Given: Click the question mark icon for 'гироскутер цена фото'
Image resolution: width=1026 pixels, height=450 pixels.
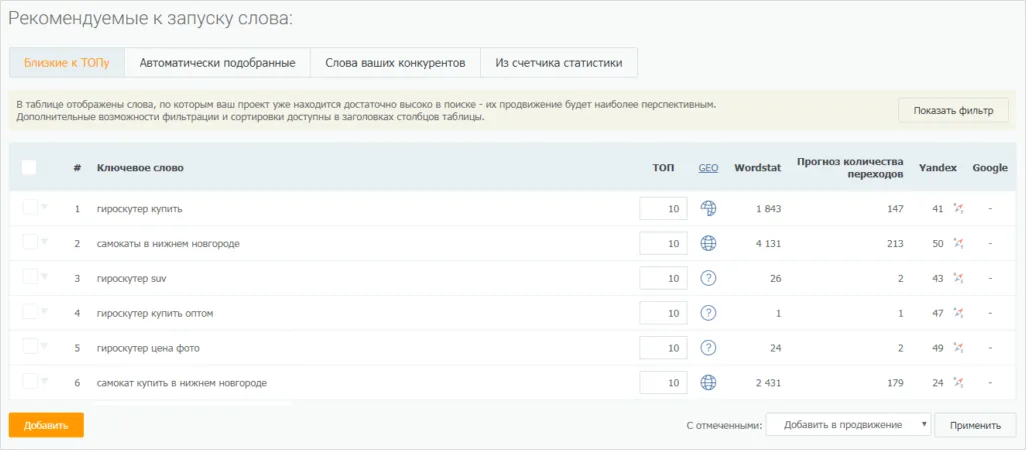Looking at the screenshot, I should pyautogui.click(x=708, y=348).
